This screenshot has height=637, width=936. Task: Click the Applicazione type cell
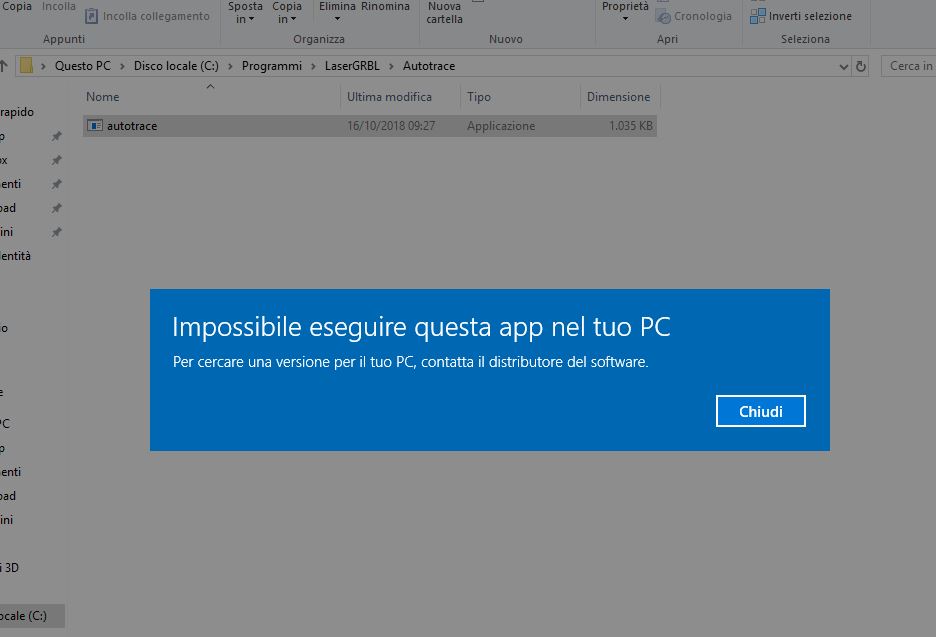[x=501, y=126]
